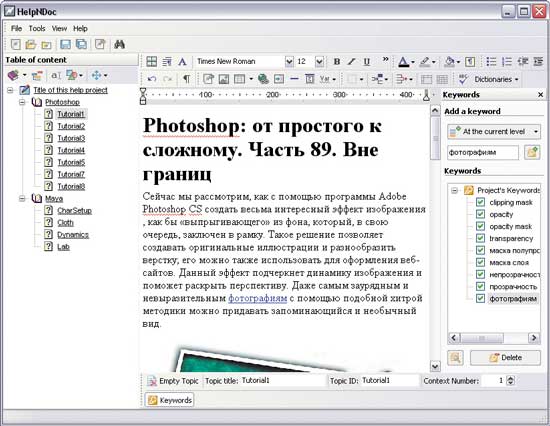The width and height of the screenshot is (550, 426).
Task: Click the table grid icon in format toolbar
Action: pos(152,62)
